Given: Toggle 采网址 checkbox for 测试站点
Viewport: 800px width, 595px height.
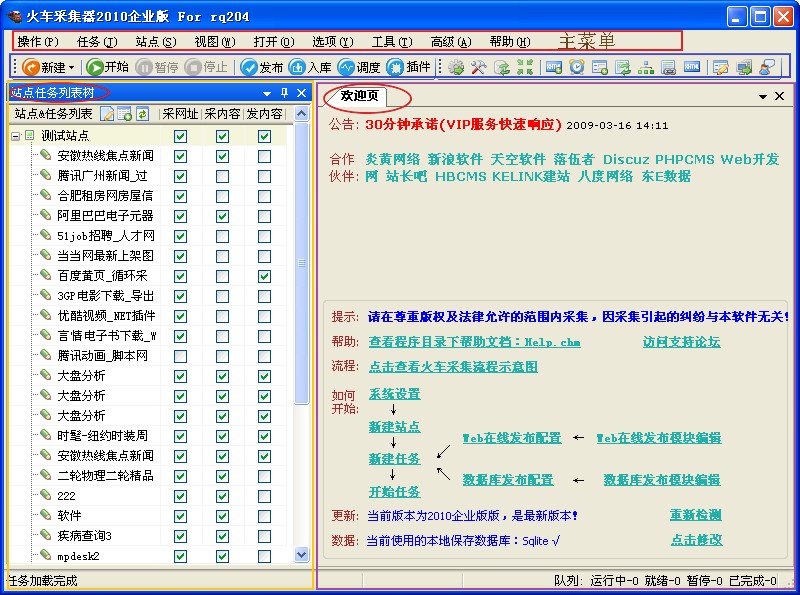Looking at the screenshot, I should click(180, 136).
